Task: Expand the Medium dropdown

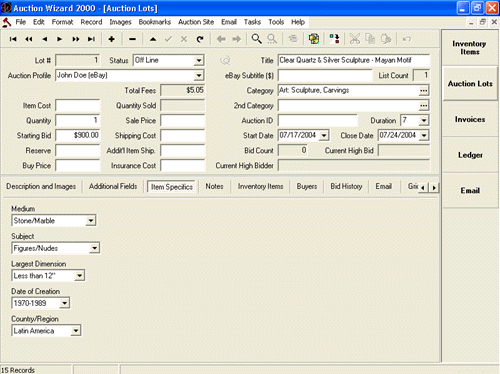Action: point(91,220)
